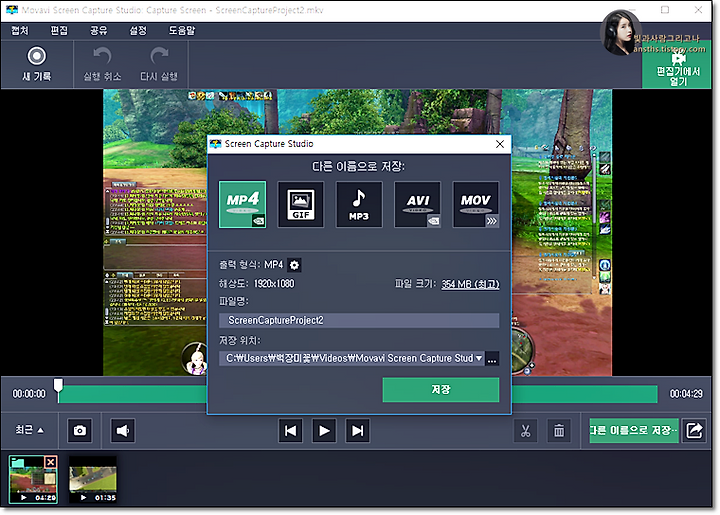Open the 설정 menu
The image size is (720, 515).
tap(138, 30)
